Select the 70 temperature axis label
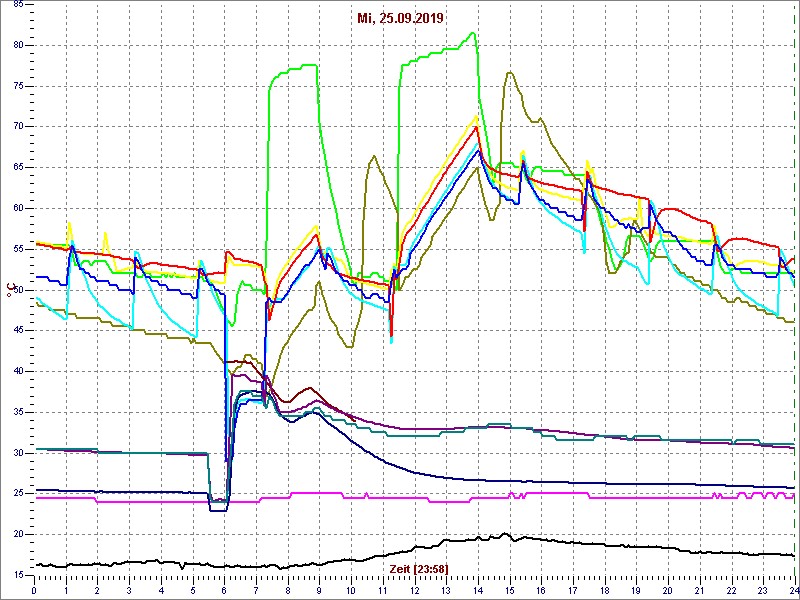The width and height of the screenshot is (800, 600). tap(18, 127)
